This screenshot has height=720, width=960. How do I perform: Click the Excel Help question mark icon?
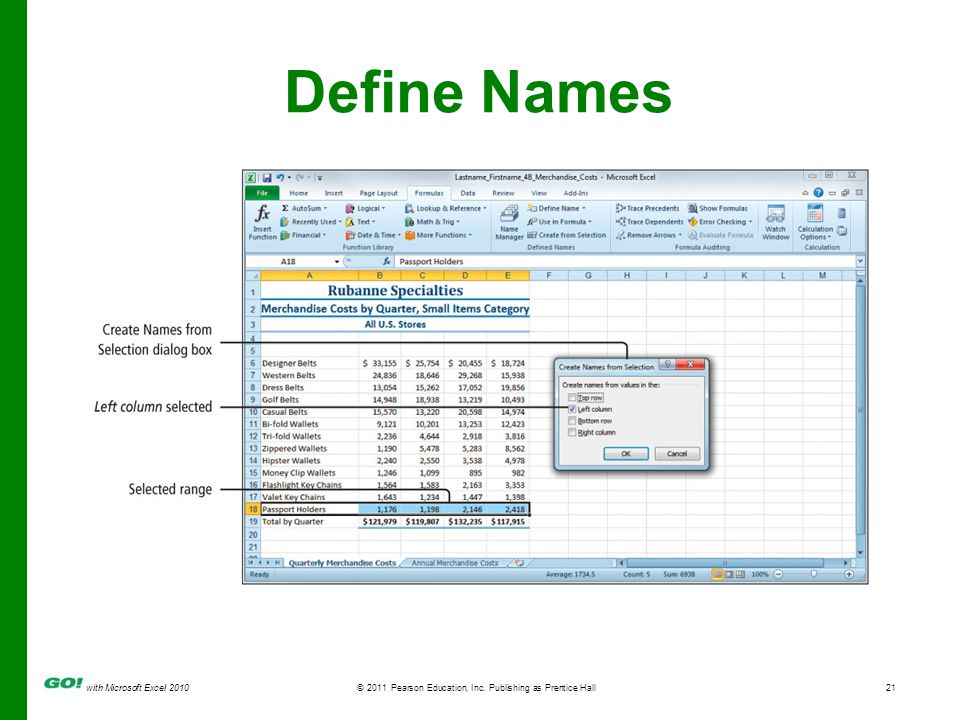pyautogui.click(x=818, y=192)
